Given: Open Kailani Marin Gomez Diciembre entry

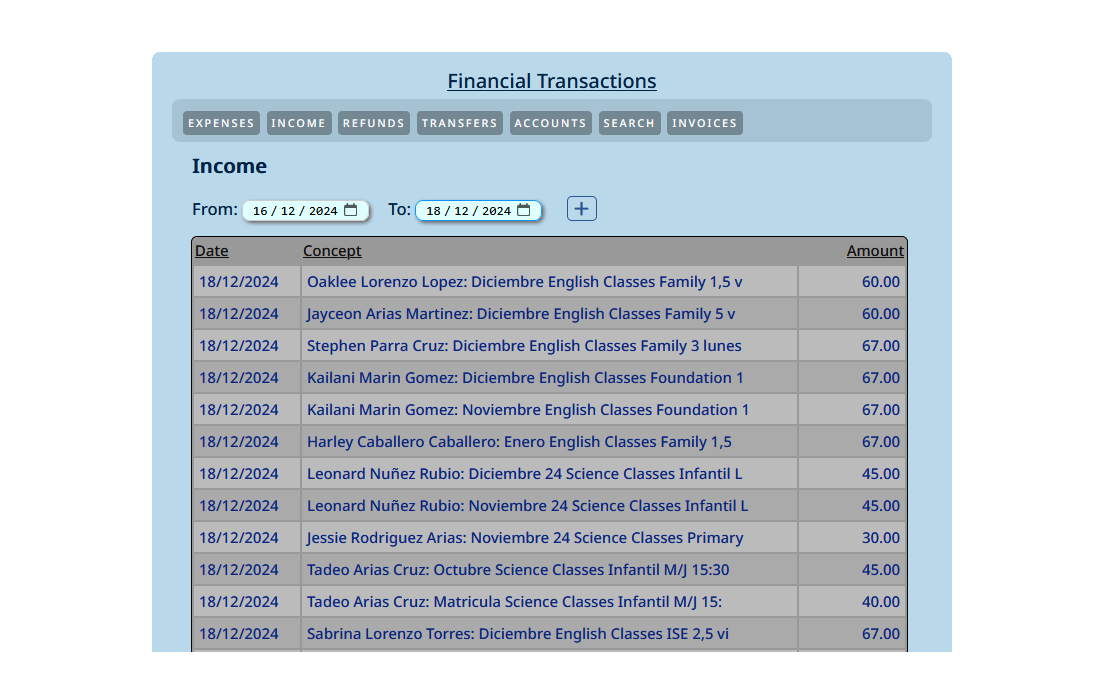Looking at the screenshot, I should coord(525,378).
